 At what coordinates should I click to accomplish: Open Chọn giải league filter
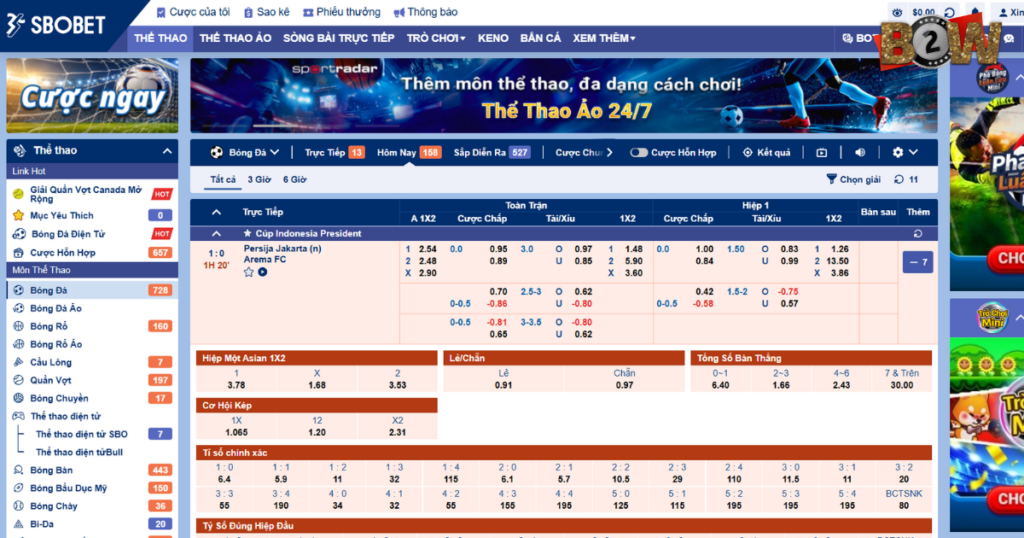click(854, 180)
